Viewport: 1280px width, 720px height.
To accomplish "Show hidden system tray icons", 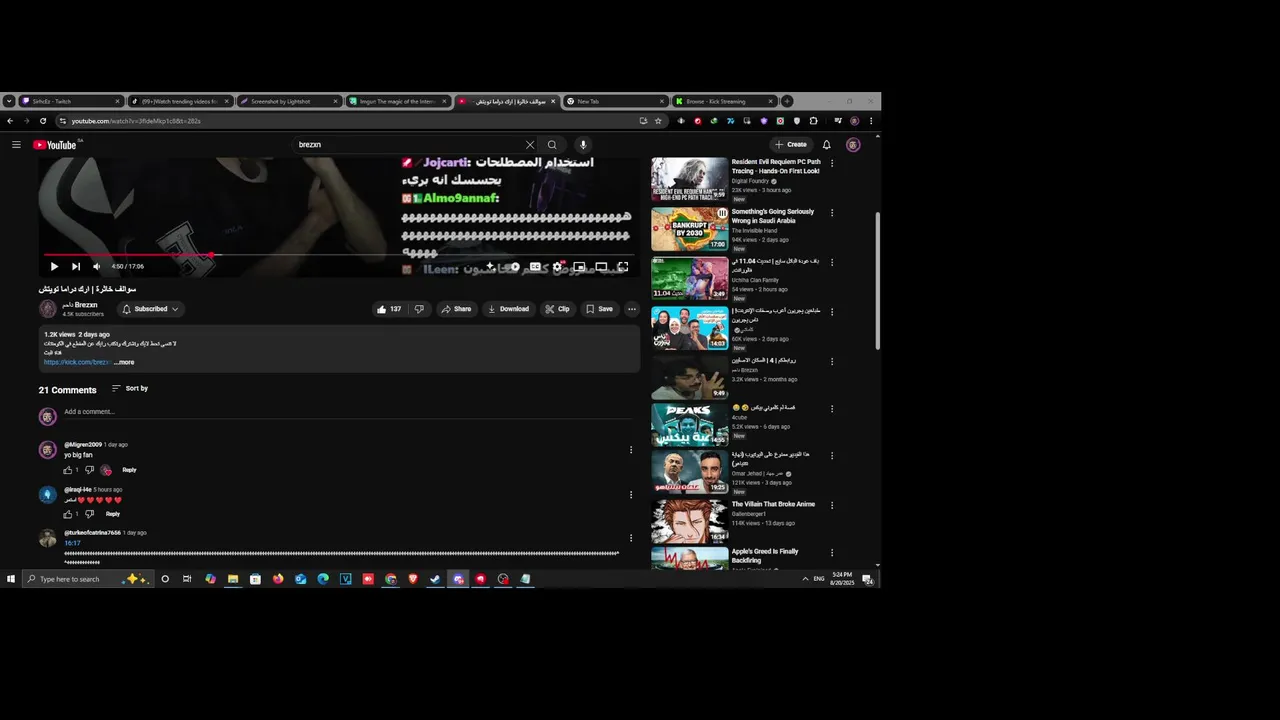I will pos(805,579).
